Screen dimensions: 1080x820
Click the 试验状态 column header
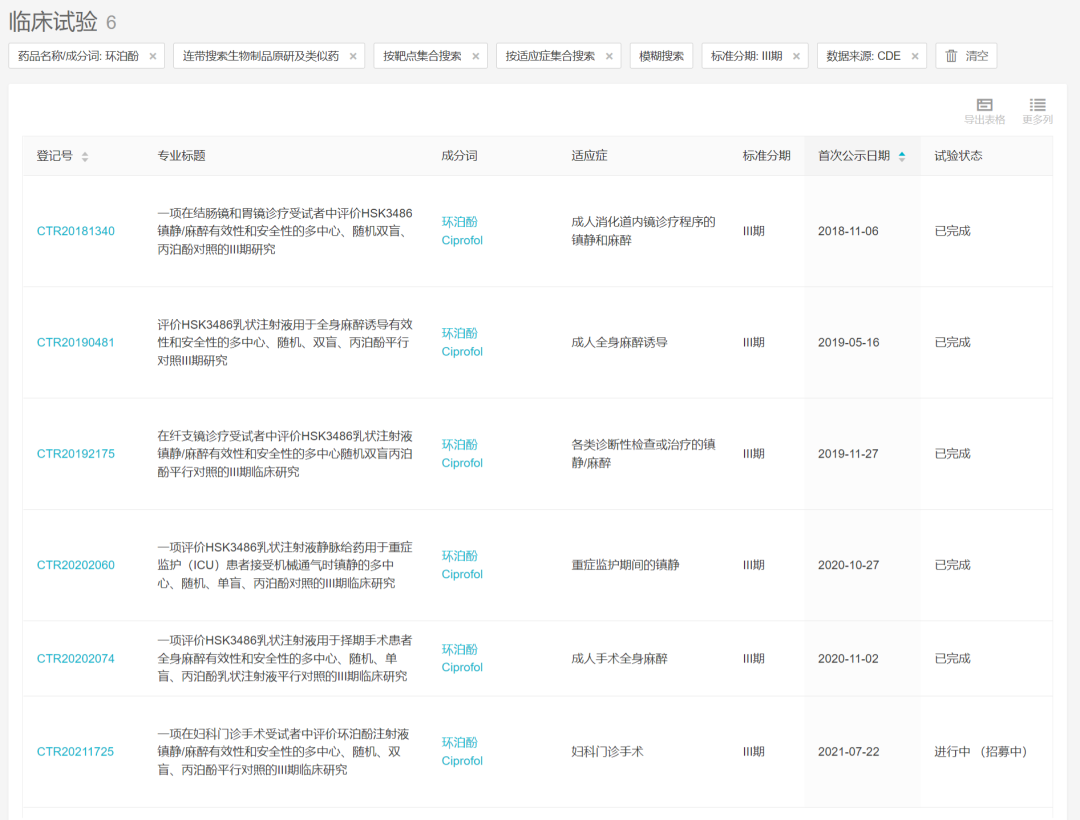click(x=958, y=156)
